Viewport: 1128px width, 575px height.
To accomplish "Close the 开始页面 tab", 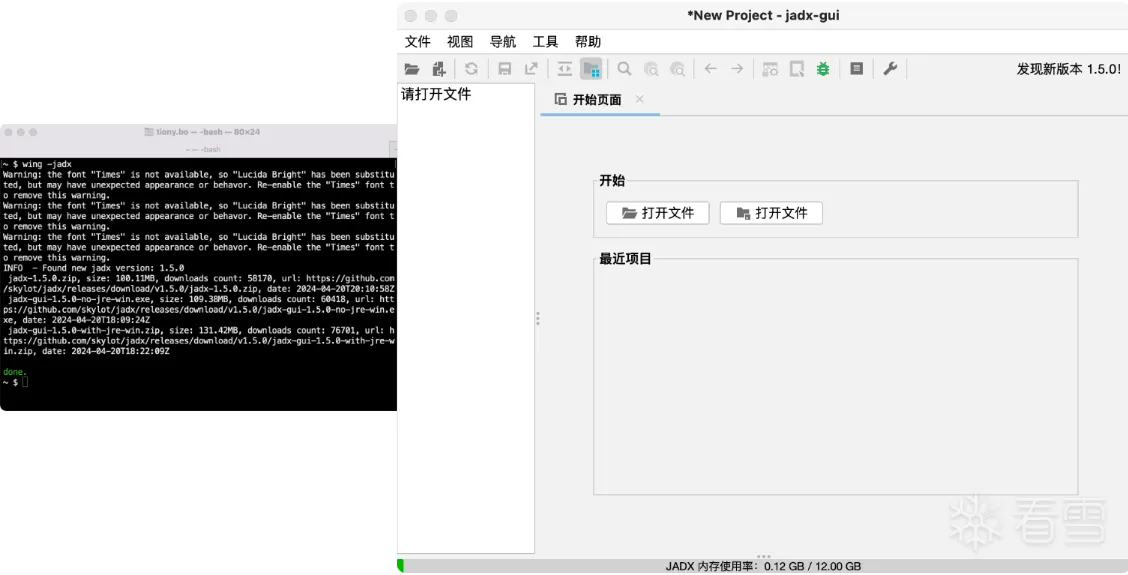I will pos(640,99).
